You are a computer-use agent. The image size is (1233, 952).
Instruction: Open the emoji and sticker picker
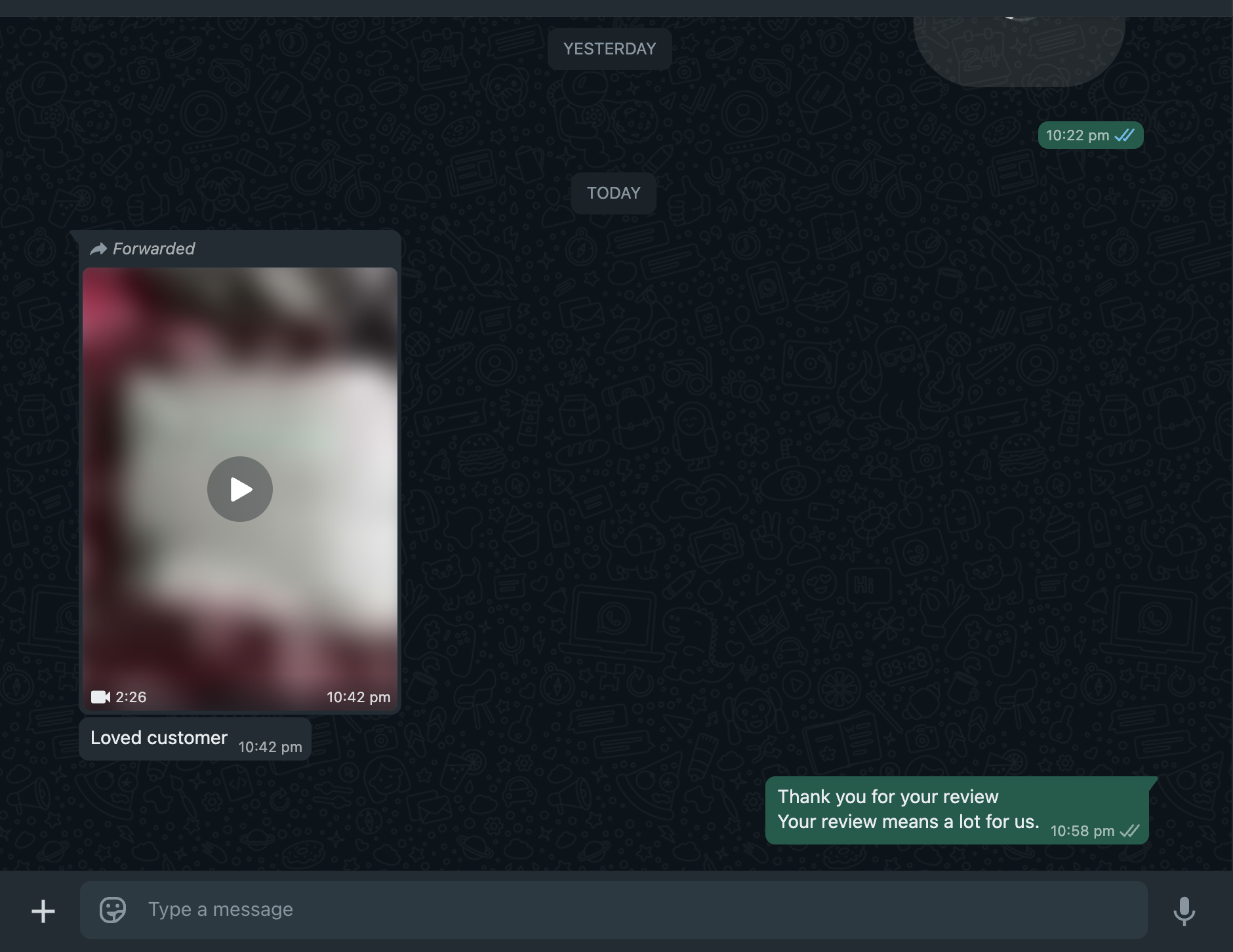pyautogui.click(x=112, y=910)
